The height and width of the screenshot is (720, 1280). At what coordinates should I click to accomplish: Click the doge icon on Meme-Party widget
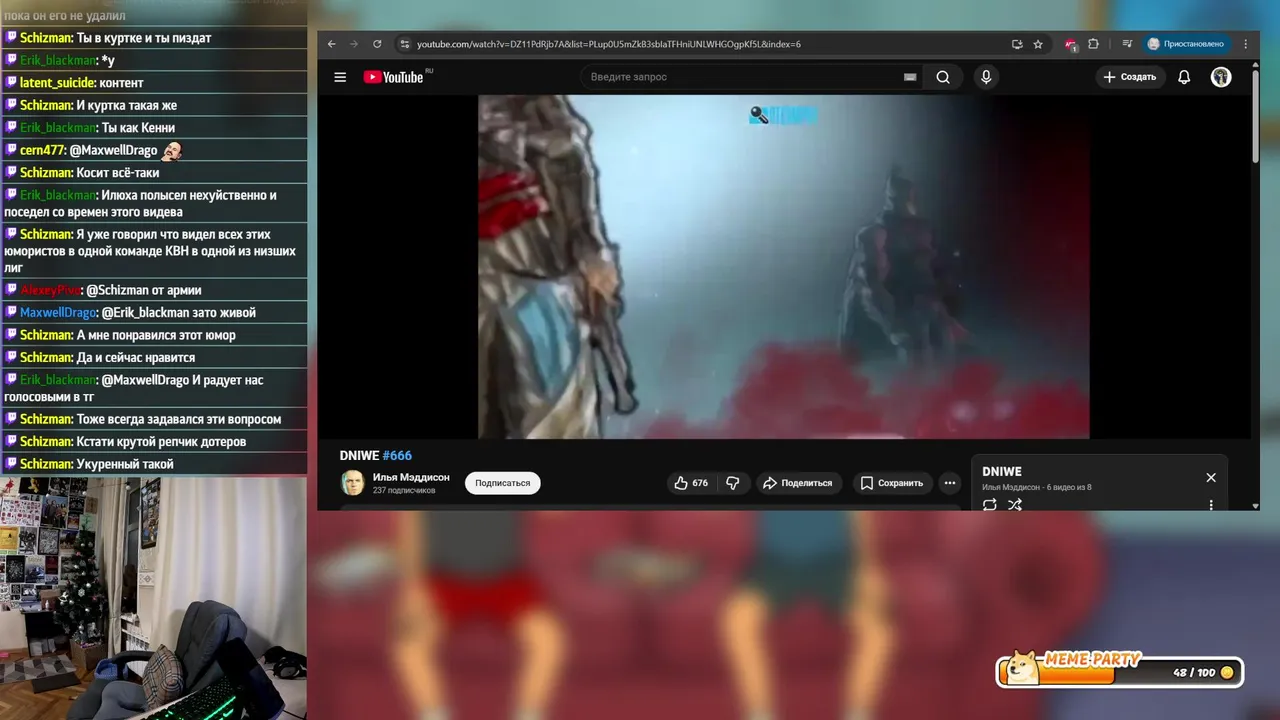coord(1022,669)
